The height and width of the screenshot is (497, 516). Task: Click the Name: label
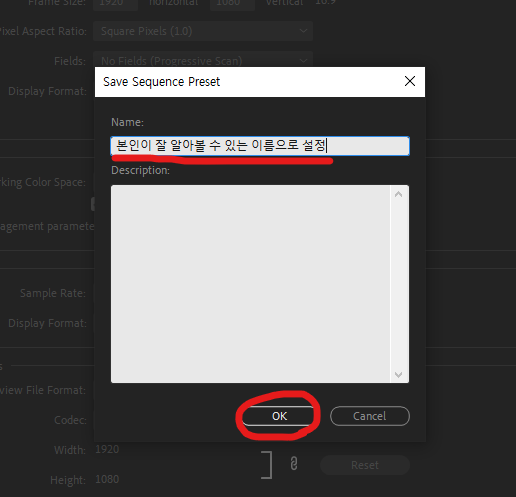[x=127, y=122]
